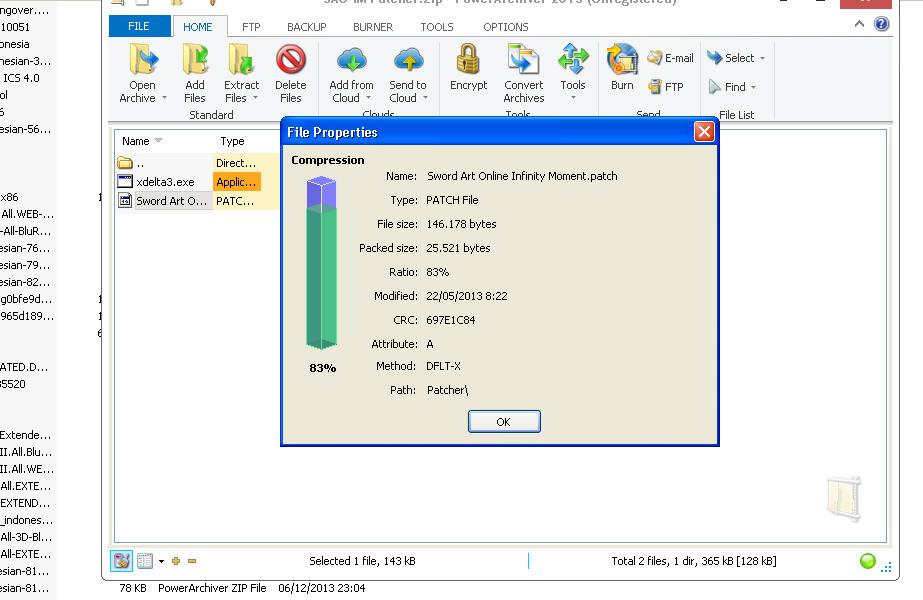Click the 146.178 bytes file size value
This screenshot has width=923, height=600.
pyautogui.click(x=462, y=224)
